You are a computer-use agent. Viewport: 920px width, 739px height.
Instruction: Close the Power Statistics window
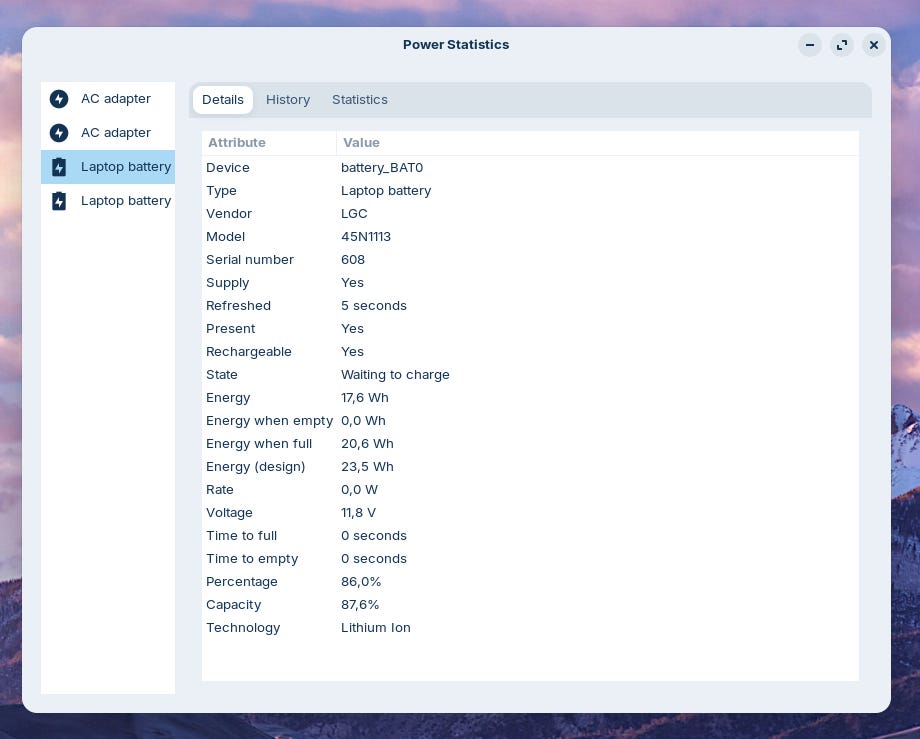(874, 45)
